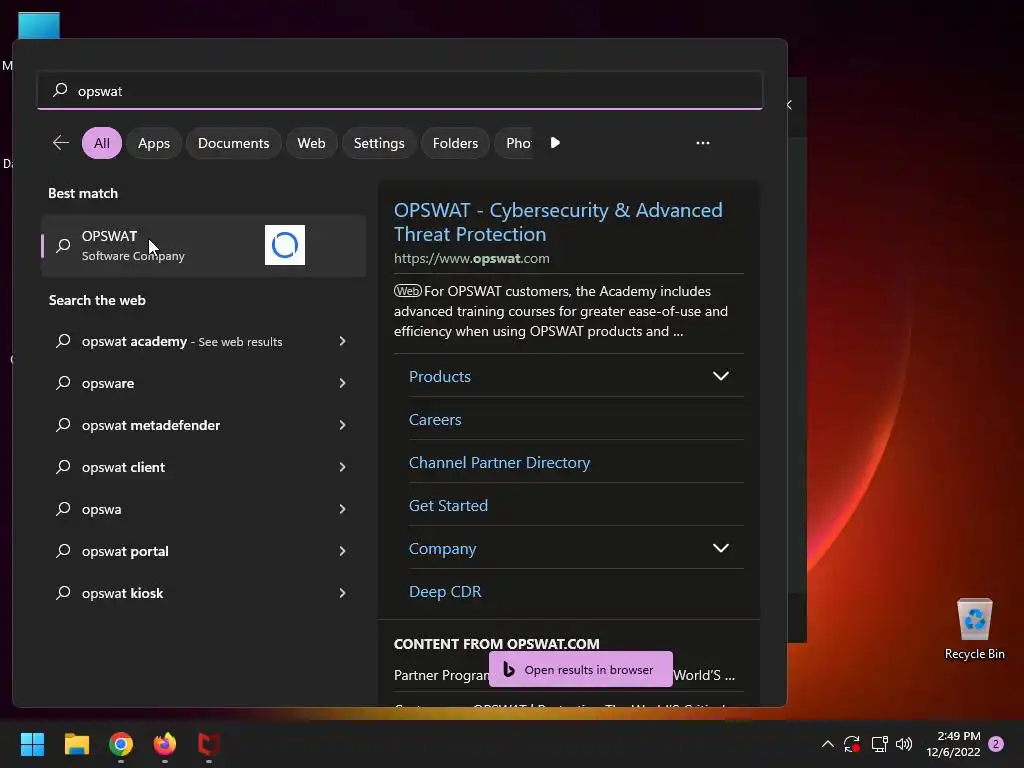Open Firefox from taskbar

165,744
